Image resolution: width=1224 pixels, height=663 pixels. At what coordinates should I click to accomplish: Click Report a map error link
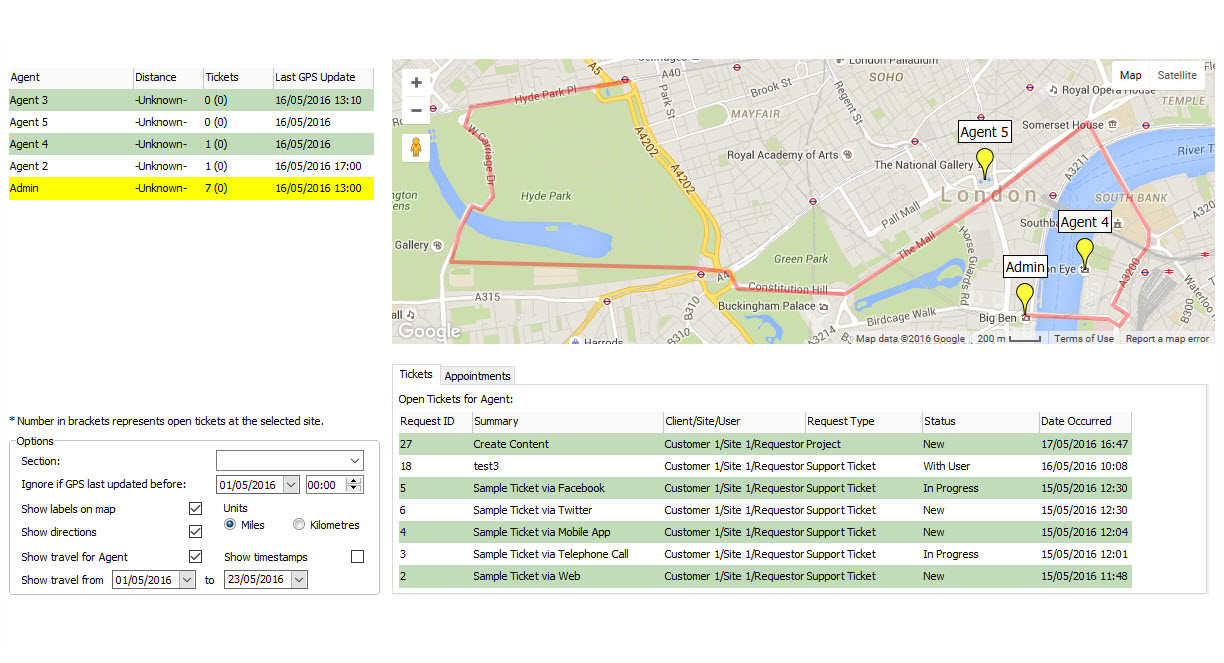point(1167,339)
